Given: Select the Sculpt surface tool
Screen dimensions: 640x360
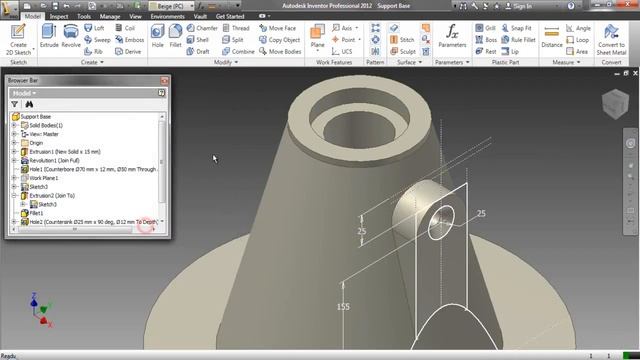Looking at the screenshot, I should pyautogui.click(x=403, y=52).
